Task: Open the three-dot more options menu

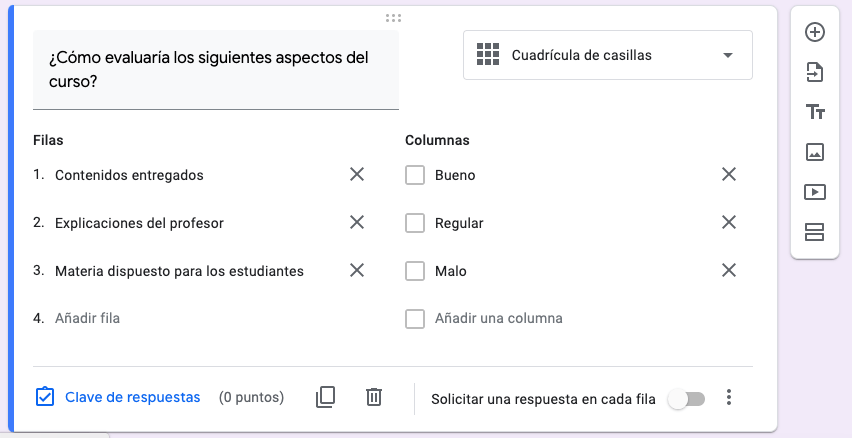Action: [729, 398]
